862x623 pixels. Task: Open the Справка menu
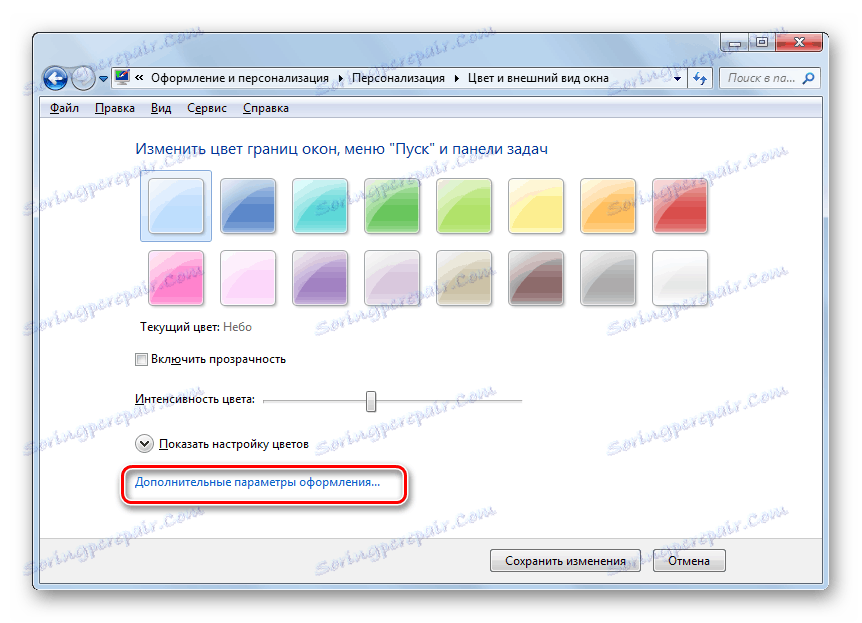click(266, 108)
